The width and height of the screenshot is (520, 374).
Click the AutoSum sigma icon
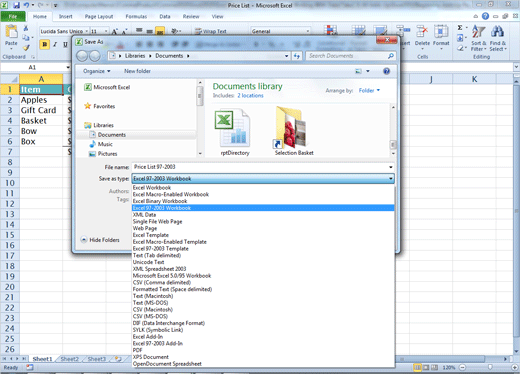(460, 28)
